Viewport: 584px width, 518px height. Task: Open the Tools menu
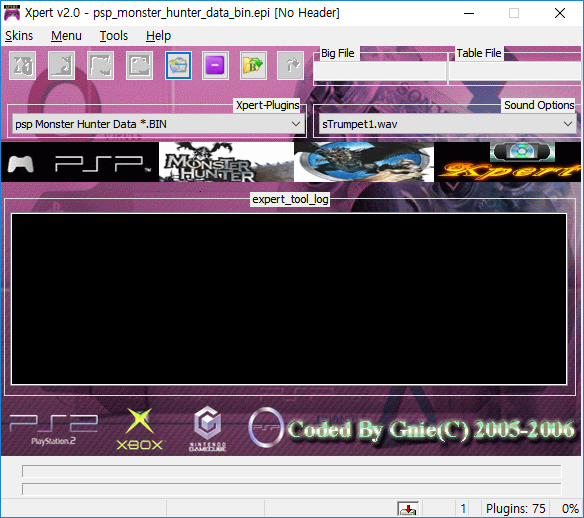(114, 36)
